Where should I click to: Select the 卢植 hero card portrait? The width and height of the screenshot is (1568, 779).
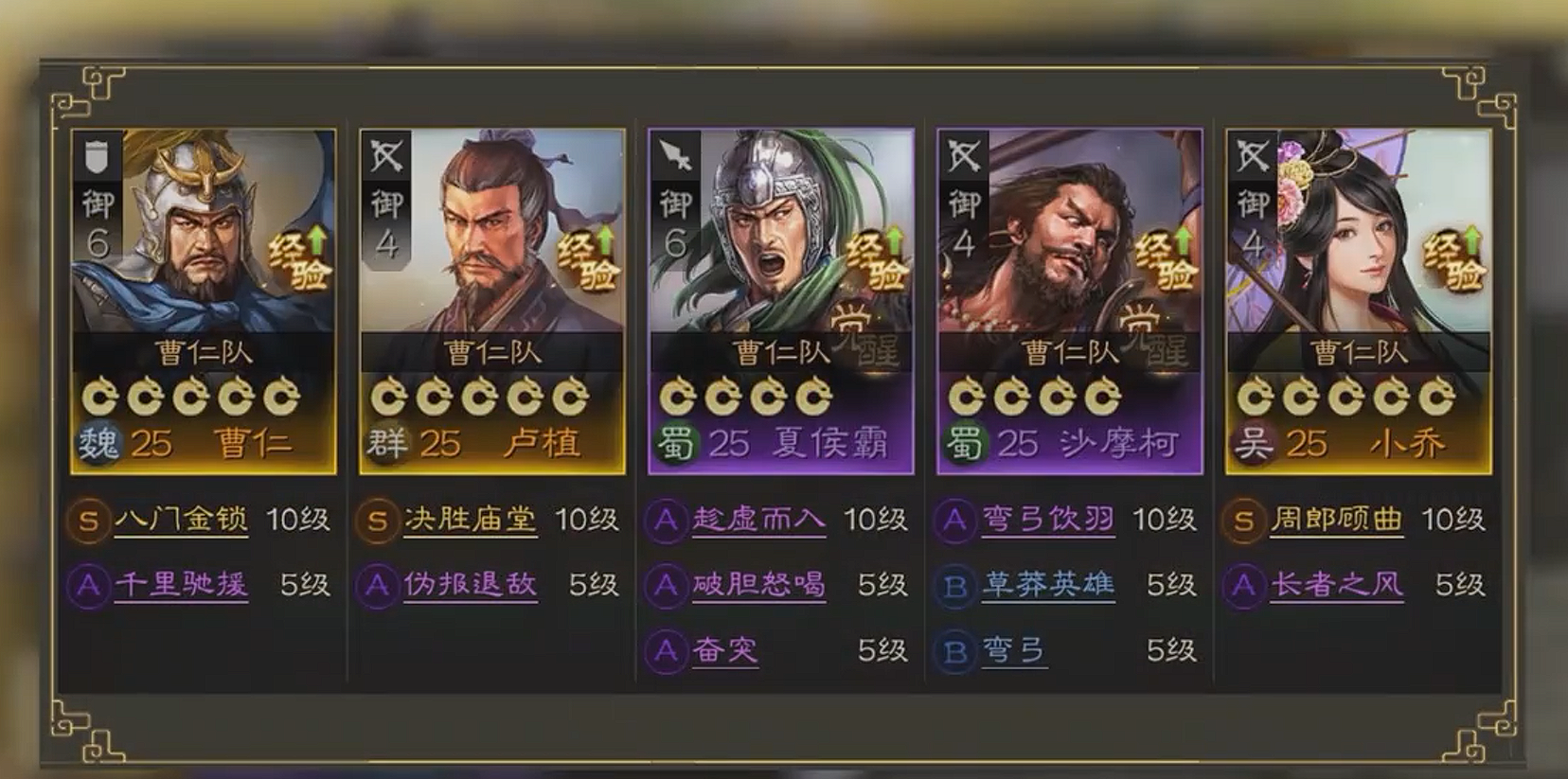point(492,231)
